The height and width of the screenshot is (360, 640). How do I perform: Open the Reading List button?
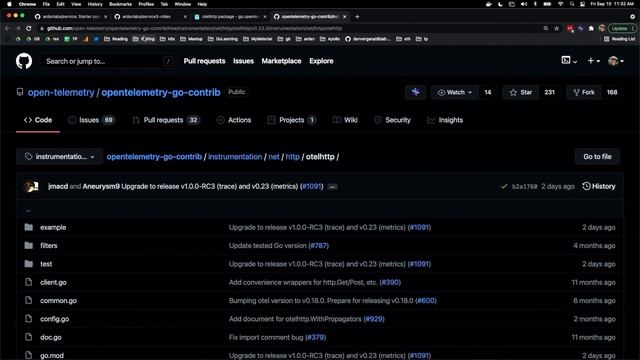click(x=619, y=39)
